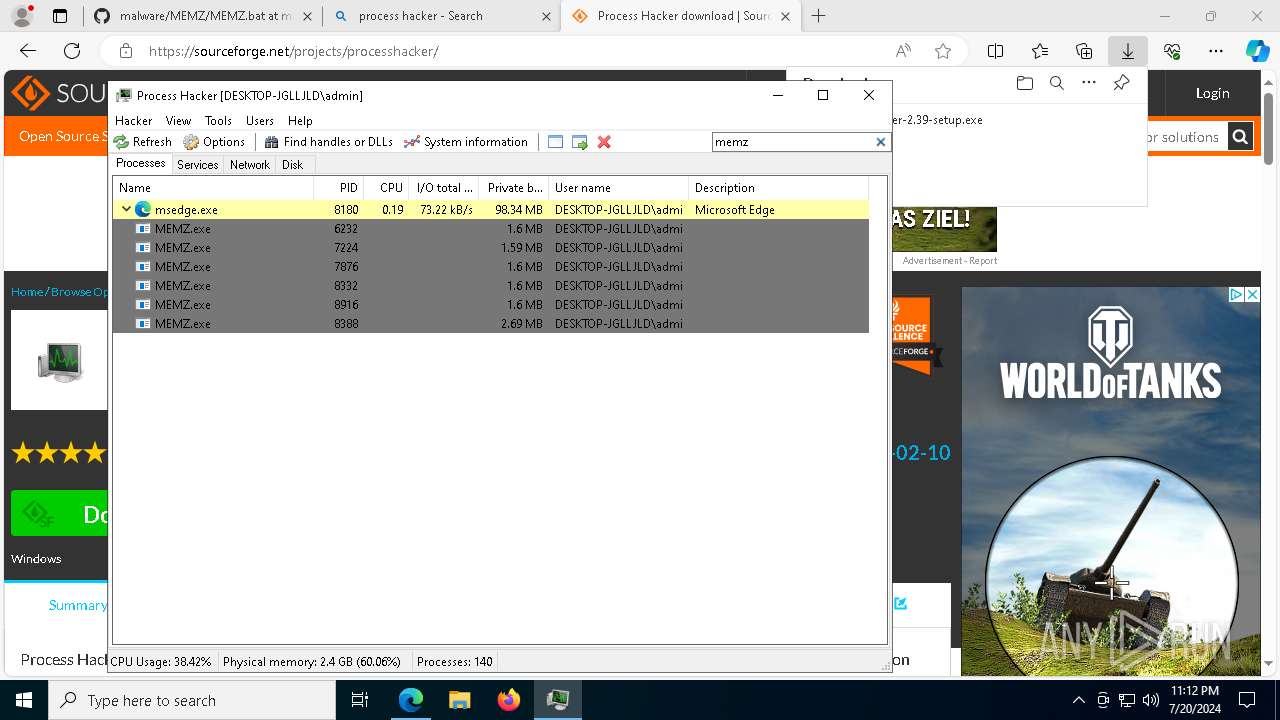Sort by the Private bytes column header
This screenshot has height=720, width=1280.
[514, 188]
